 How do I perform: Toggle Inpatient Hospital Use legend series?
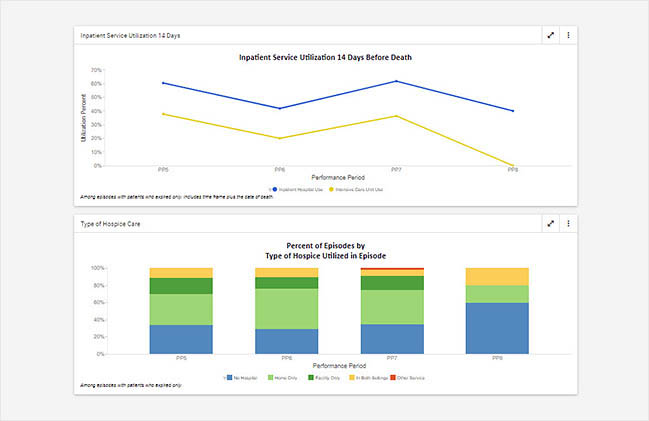(297, 188)
